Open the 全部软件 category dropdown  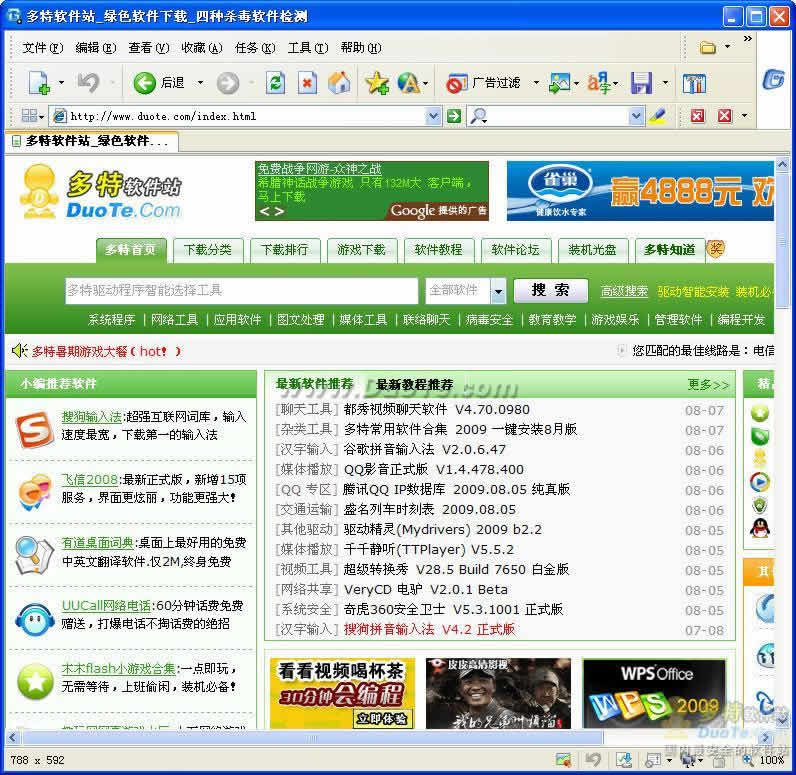[x=498, y=291]
